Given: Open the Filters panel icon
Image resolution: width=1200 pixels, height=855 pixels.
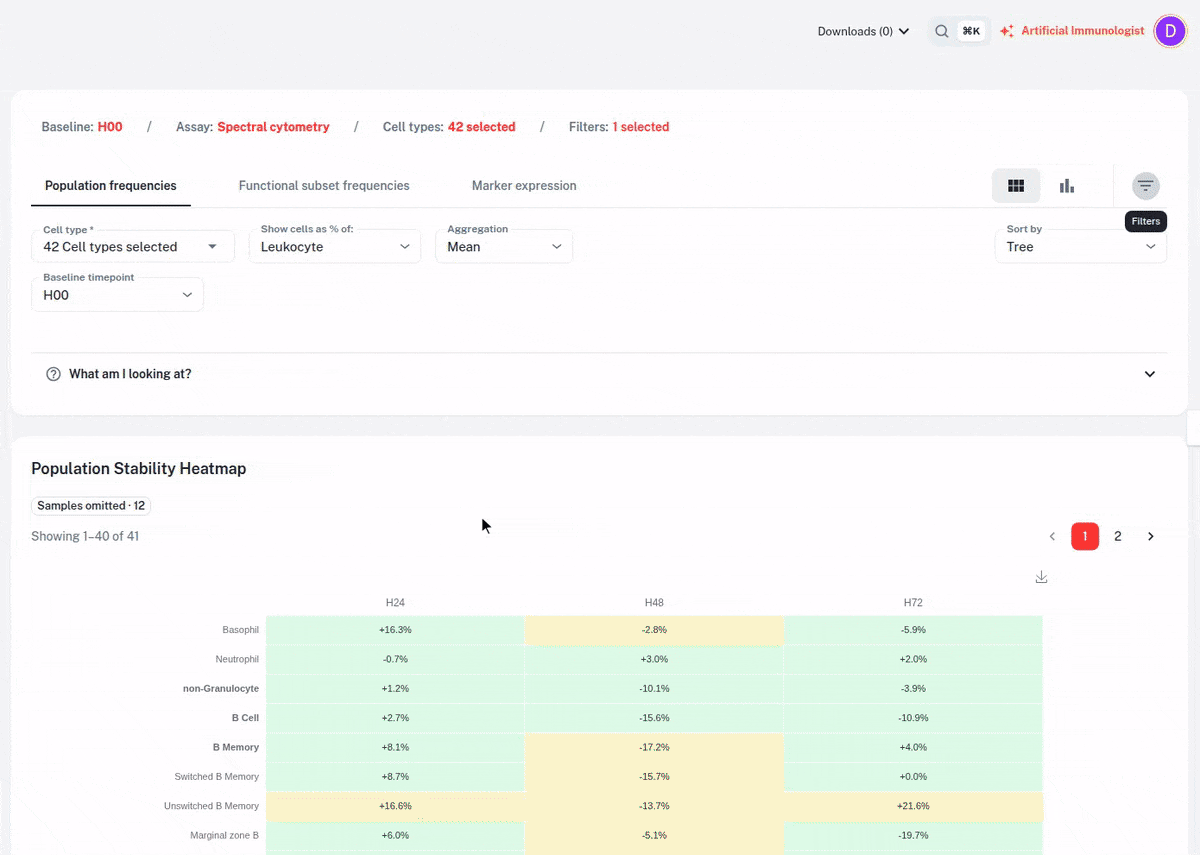Looking at the screenshot, I should point(1146,186).
